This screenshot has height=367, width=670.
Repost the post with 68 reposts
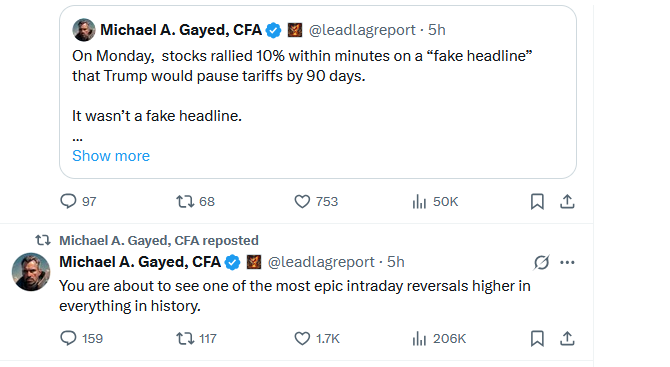click(x=195, y=201)
